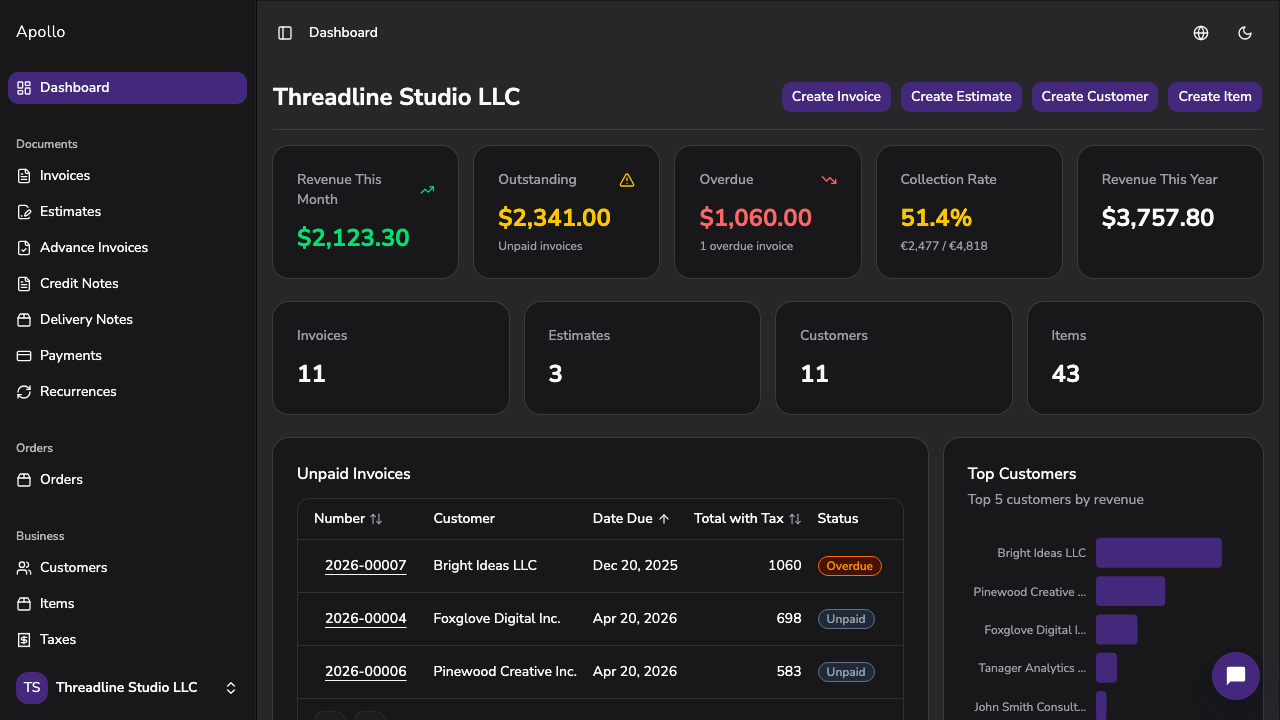Select the Overdue summary card
Screen dimensions: 1280x720
[x=767, y=212]
